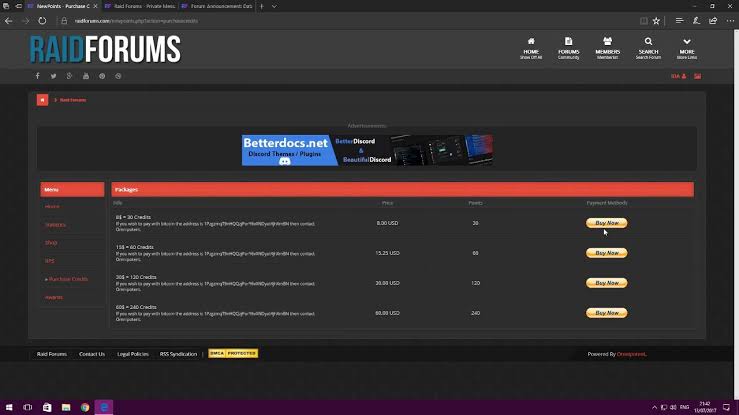
Task: Click the red envelope icon in header
Action: (698, 76)
